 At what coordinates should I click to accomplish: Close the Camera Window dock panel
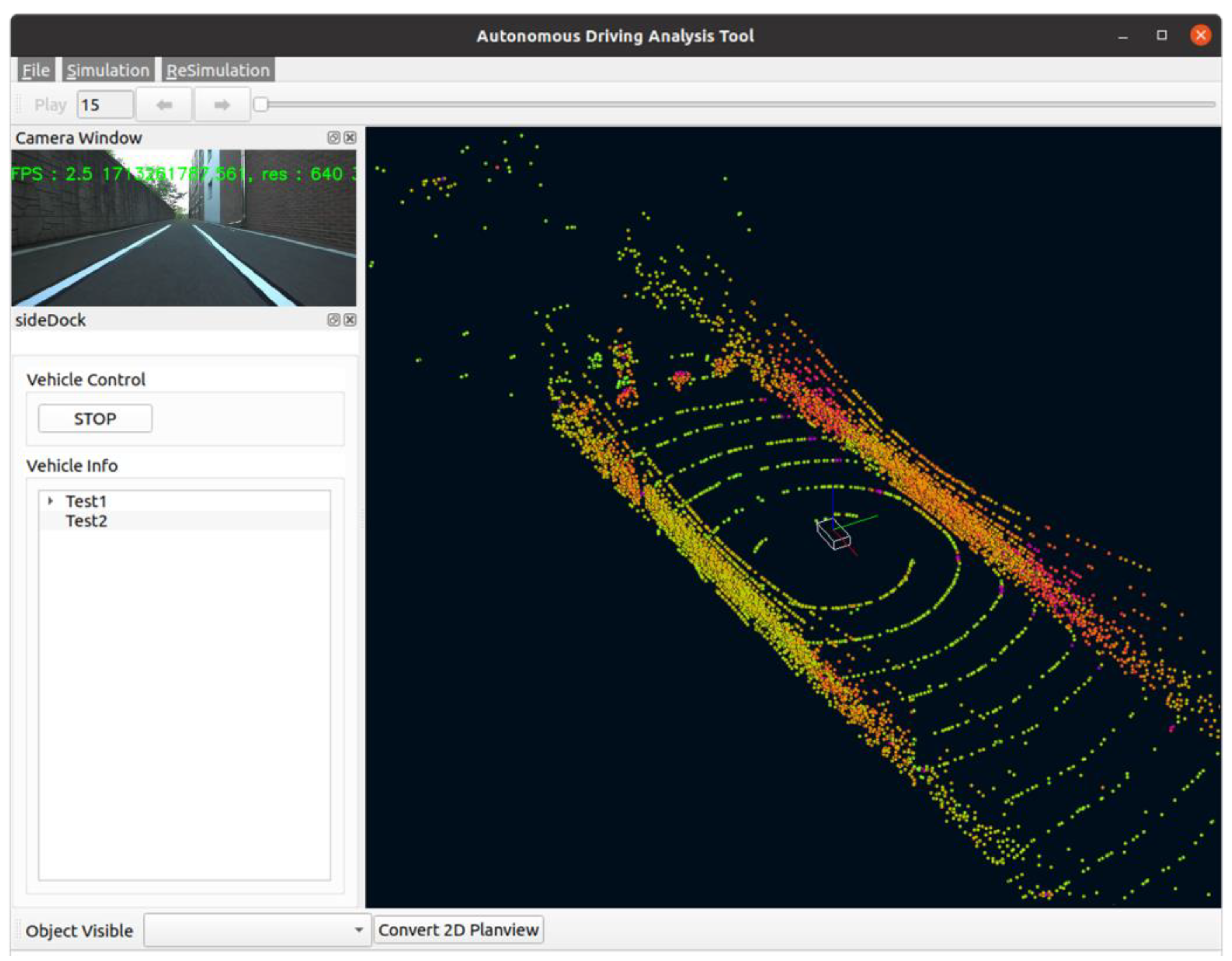click(x=350, y=138)
